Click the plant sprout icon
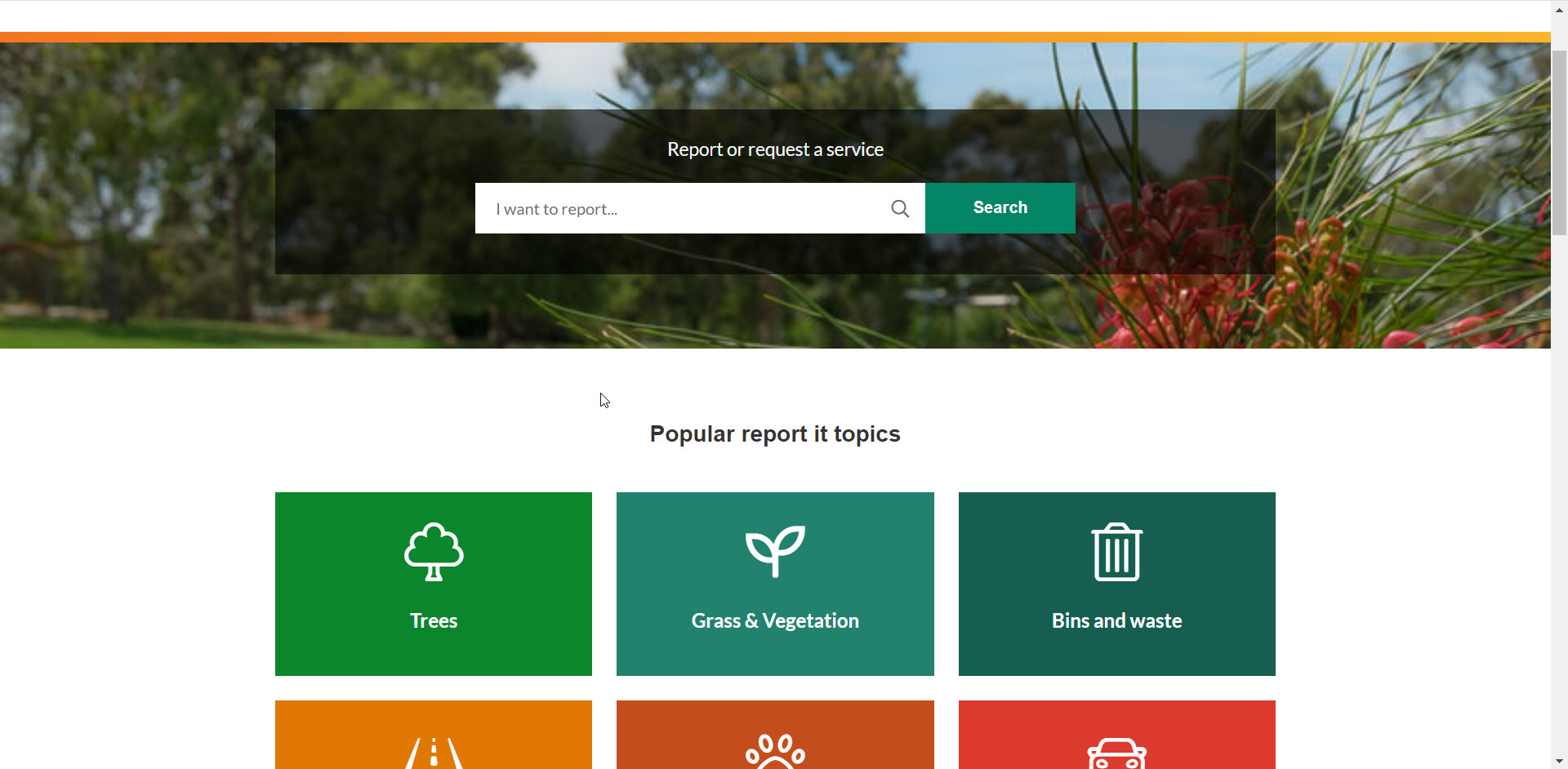The width and height of the screenshot is (1568, 769). point(775,551)
